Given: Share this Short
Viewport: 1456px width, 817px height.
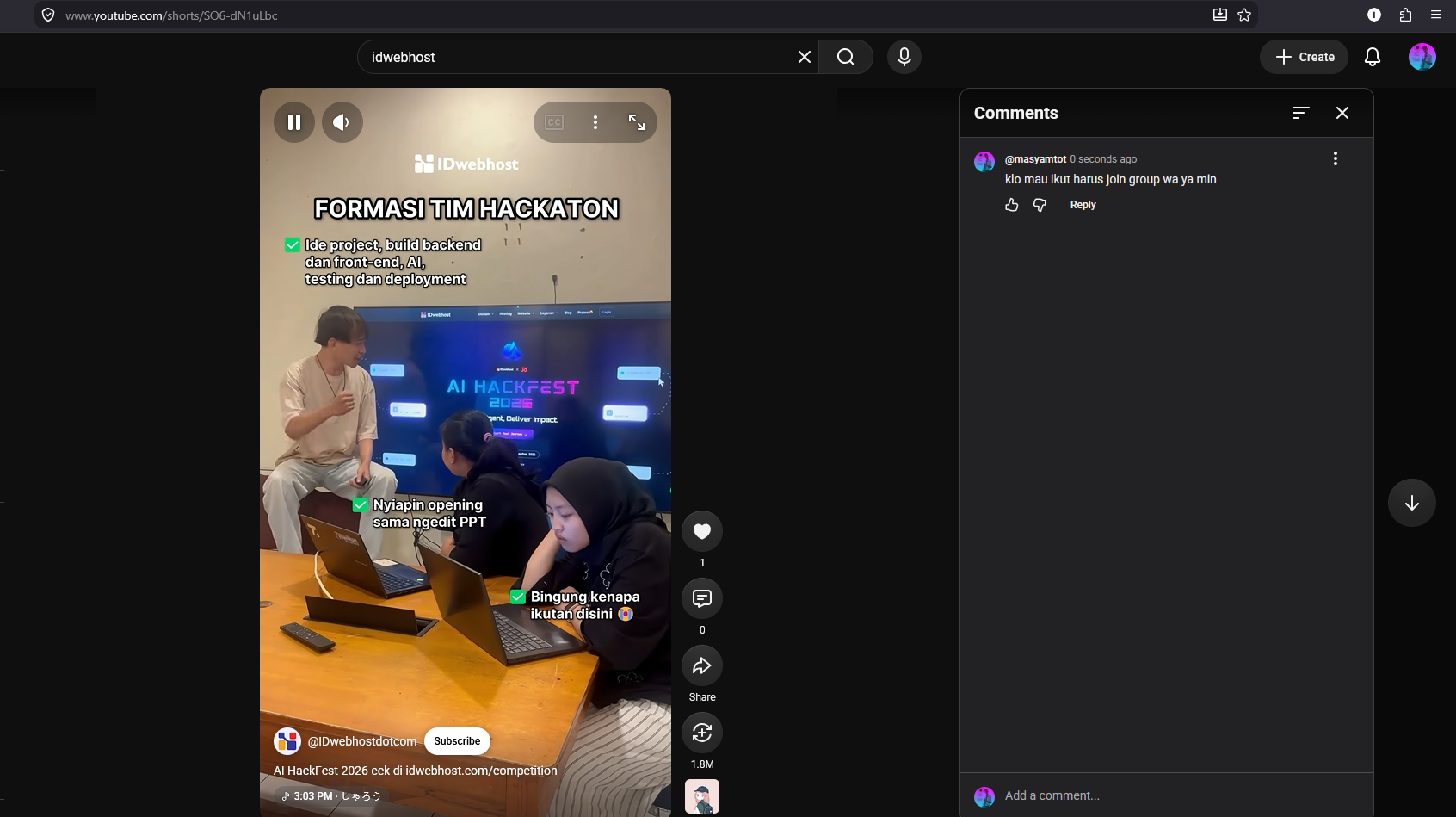Looking at the screenshot, I should click(x=702, y=665).
